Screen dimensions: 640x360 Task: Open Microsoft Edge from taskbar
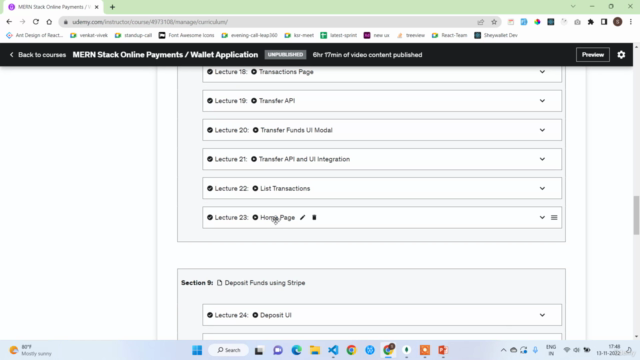click(x=296, y=350)
